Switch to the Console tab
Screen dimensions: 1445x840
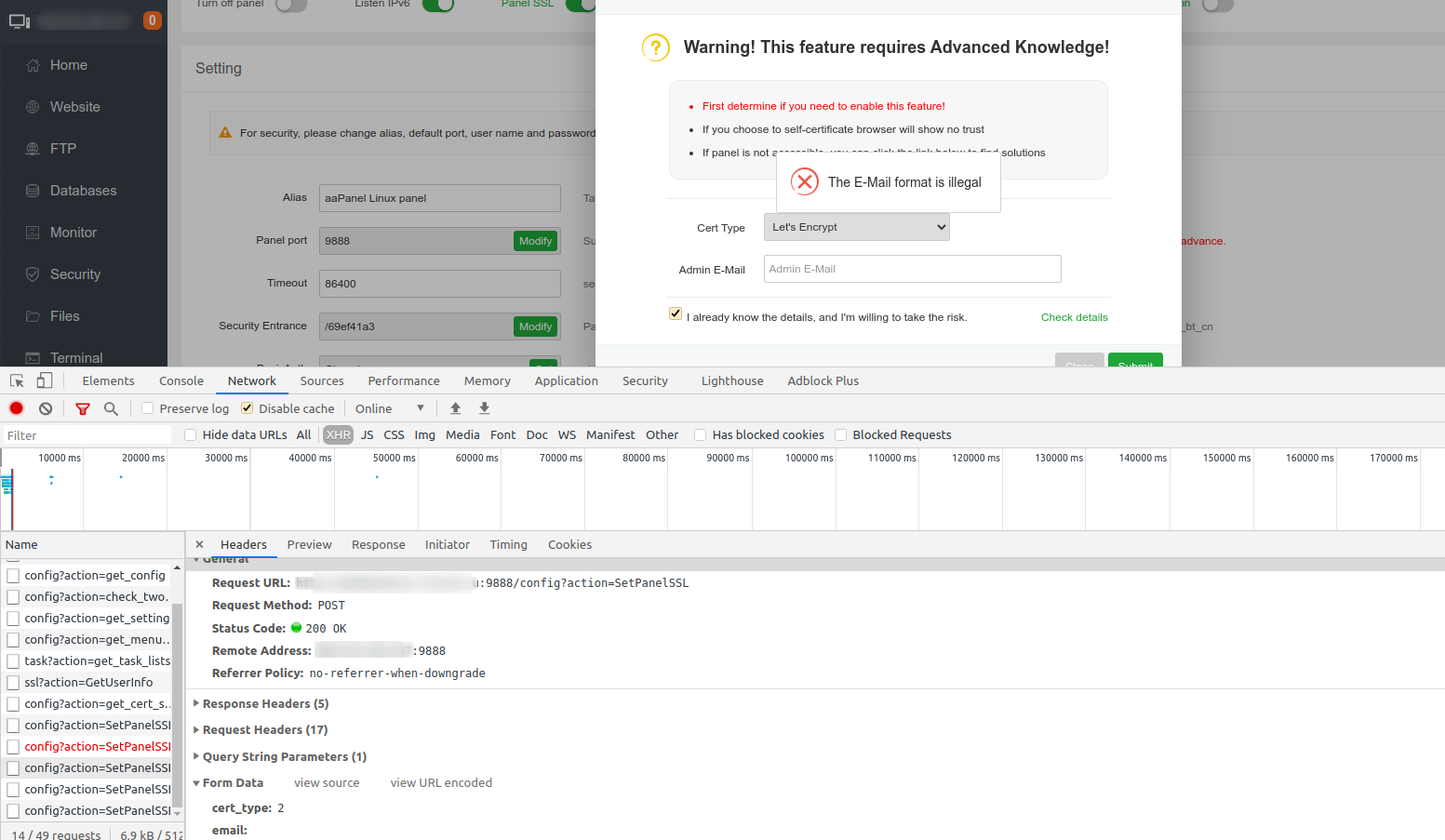pyautogui.click(x=181, y=381)
